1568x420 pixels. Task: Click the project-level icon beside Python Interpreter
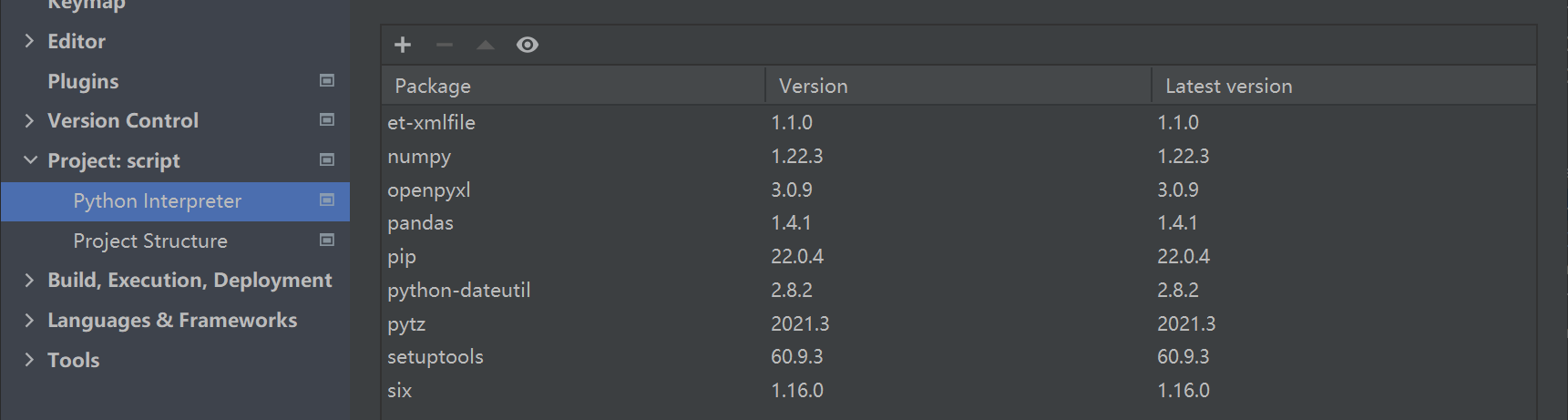pyautogui.click(x=327, y=200)
